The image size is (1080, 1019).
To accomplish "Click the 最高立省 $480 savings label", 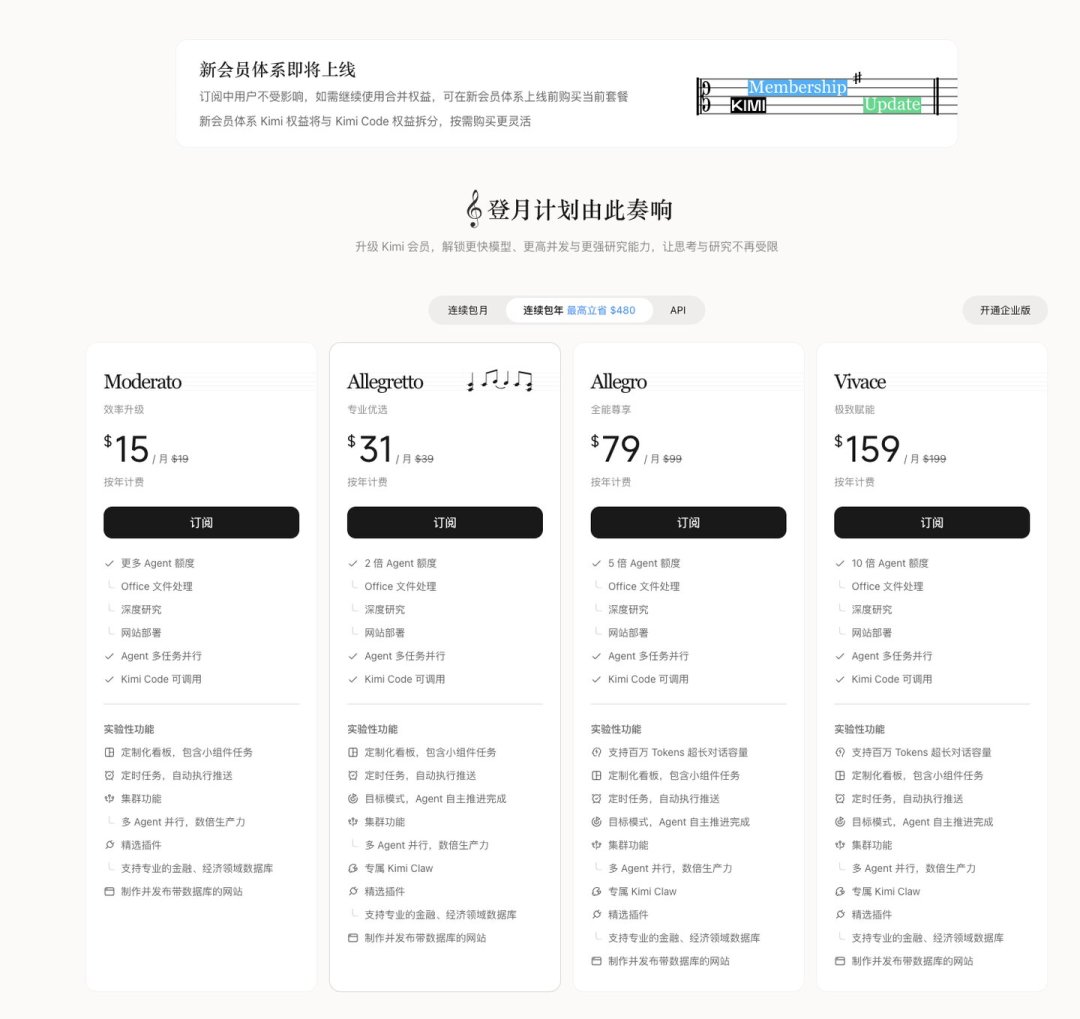I will [x=601, y=310].
